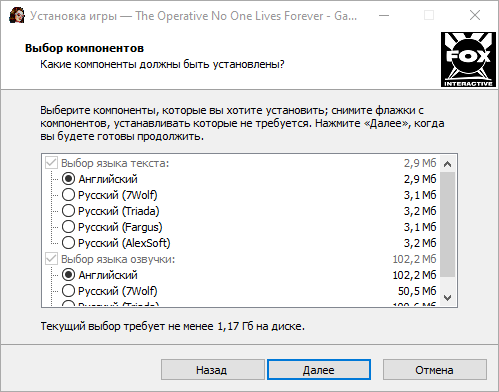The image size is (499, 392).
Task: Click the scroll down arrow in components list
Action: (x=447, y=297)
